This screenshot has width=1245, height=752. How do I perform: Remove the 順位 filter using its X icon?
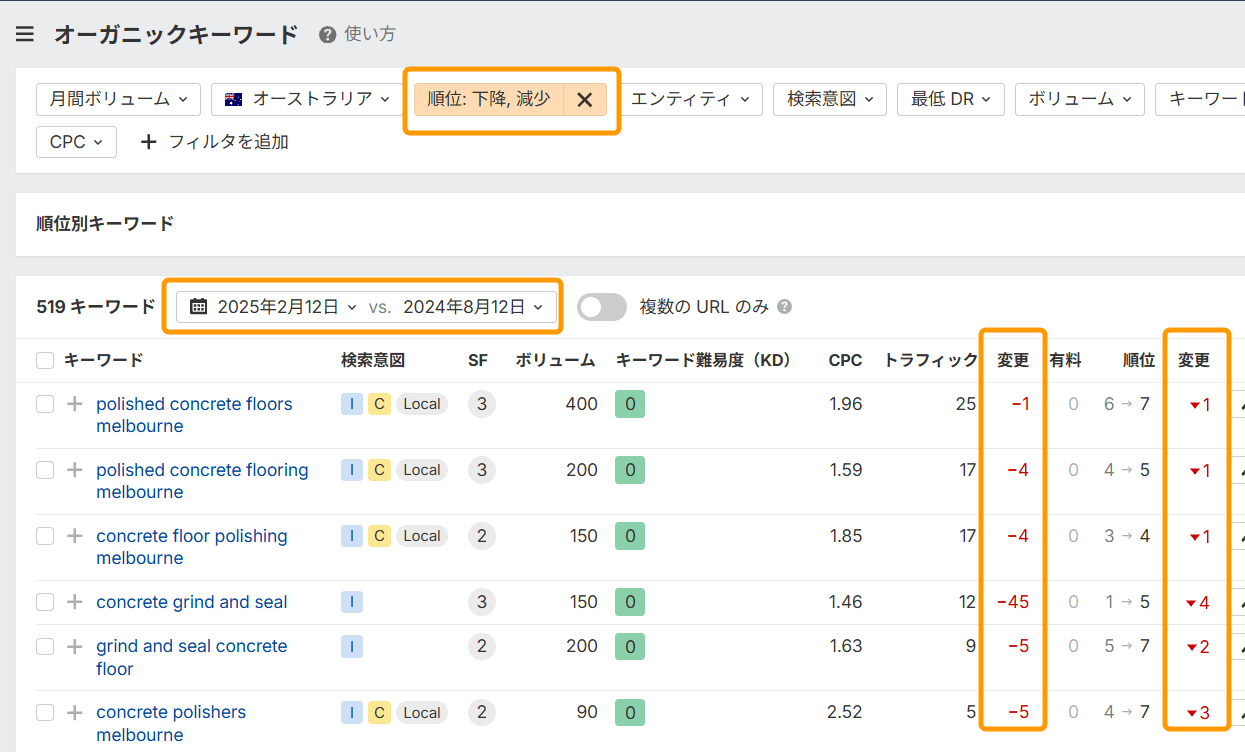(584, 99)
